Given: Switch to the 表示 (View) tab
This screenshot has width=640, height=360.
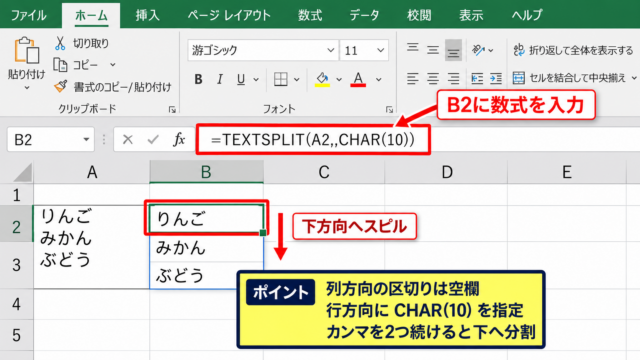Looking at the screenshot, I should point(471,15).
